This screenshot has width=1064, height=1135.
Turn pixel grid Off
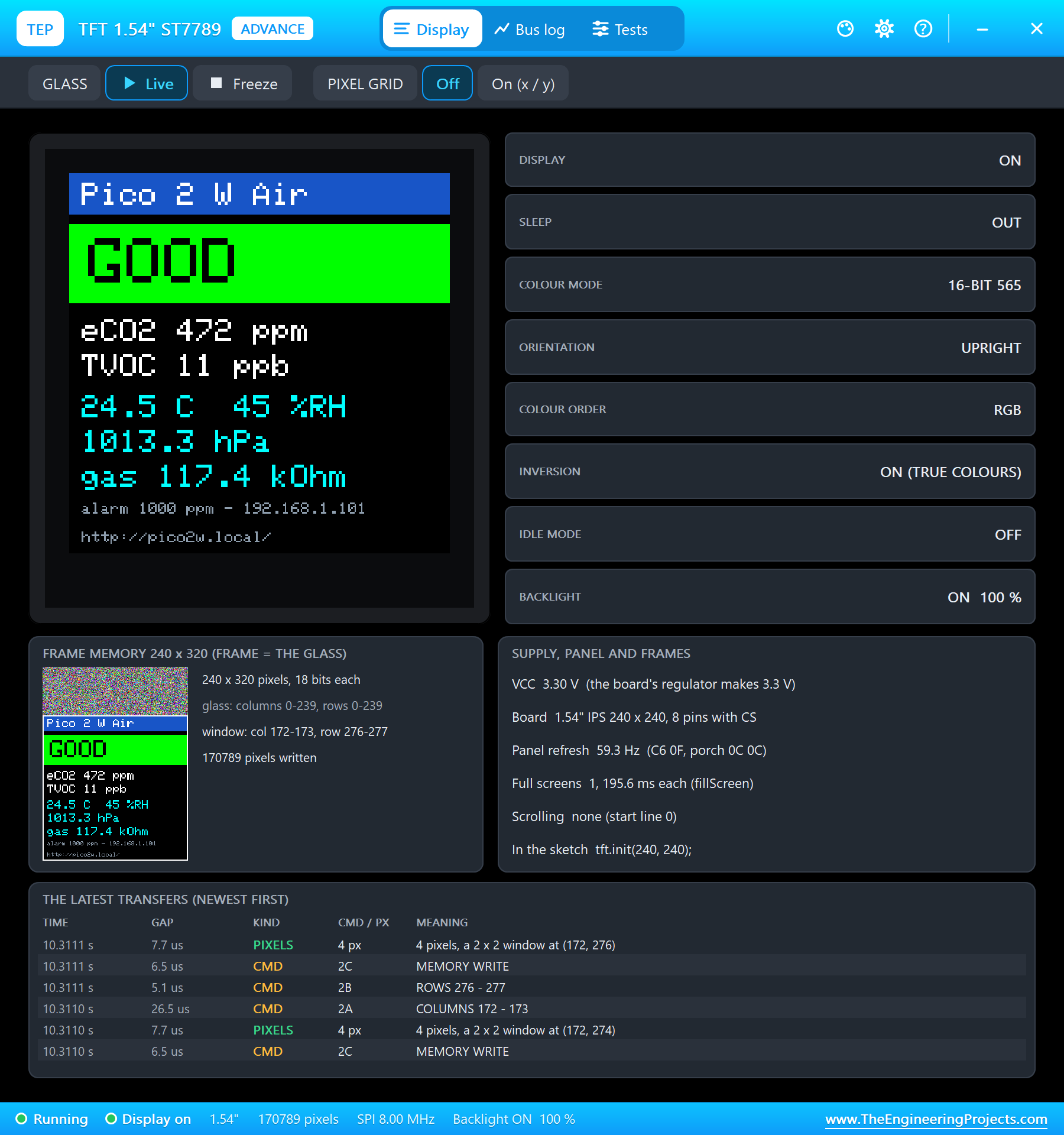(x=447, y=83)
